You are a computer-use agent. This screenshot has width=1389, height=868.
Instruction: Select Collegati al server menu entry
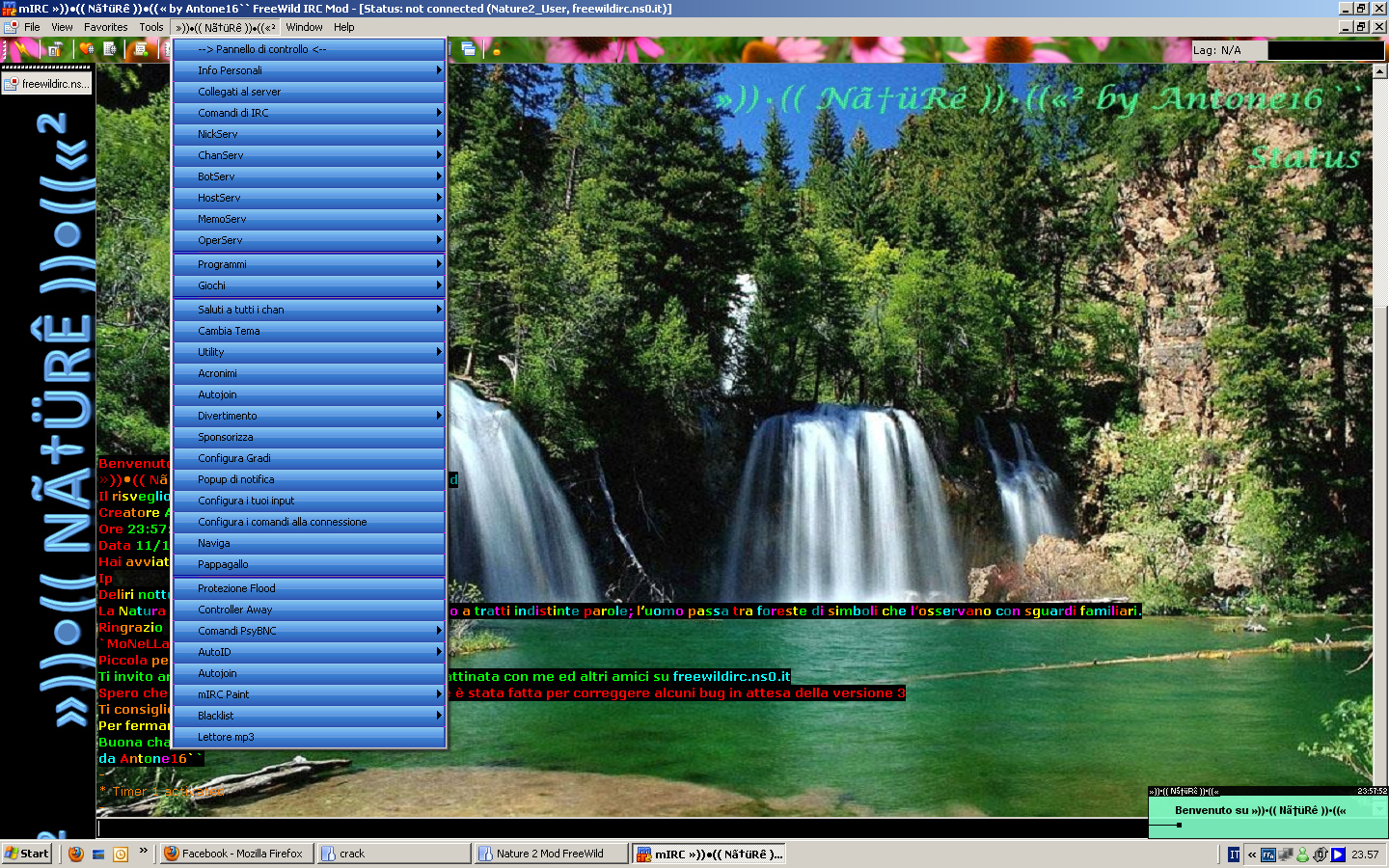click(309, 92)
